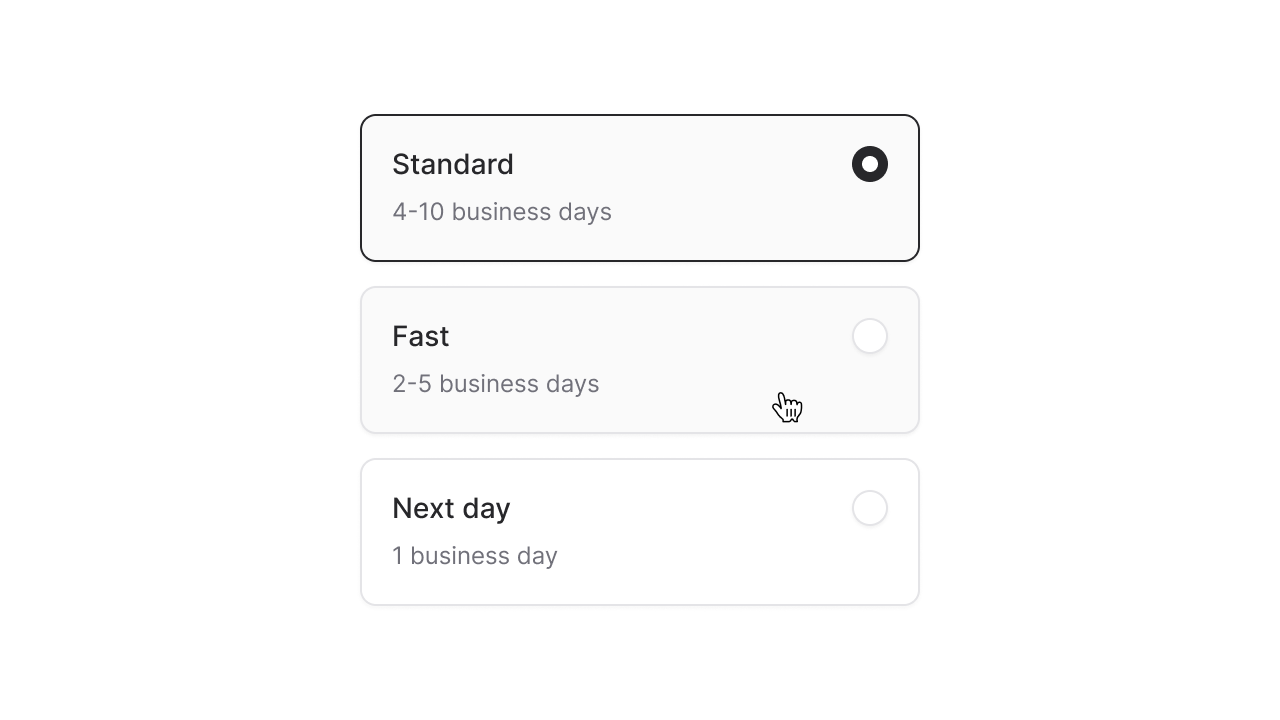Pick the 1 business day shipping tier
Viewport: 1280px width, 720px height.
(x=640, y=534)
